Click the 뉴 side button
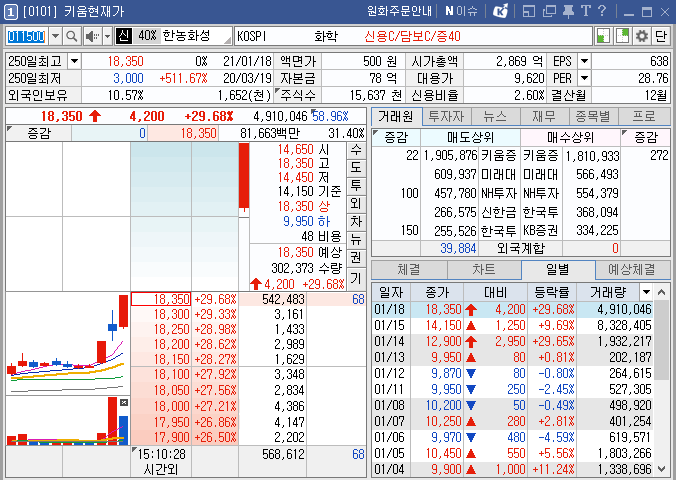Viewport: 676px width, 480px height. 356,239
